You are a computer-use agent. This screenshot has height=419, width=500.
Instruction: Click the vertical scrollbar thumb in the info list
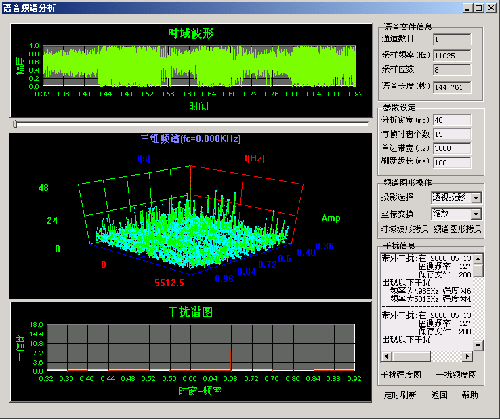coord(478,270)
